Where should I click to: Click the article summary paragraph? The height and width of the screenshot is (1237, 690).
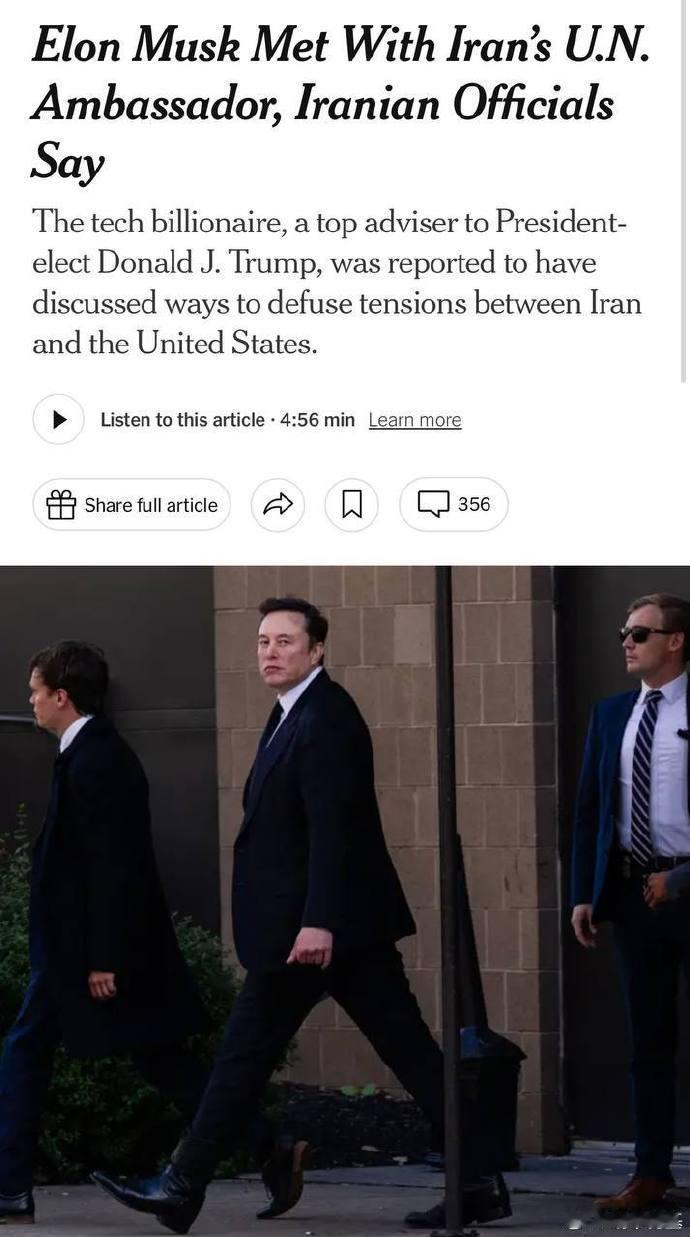[337, 283]
